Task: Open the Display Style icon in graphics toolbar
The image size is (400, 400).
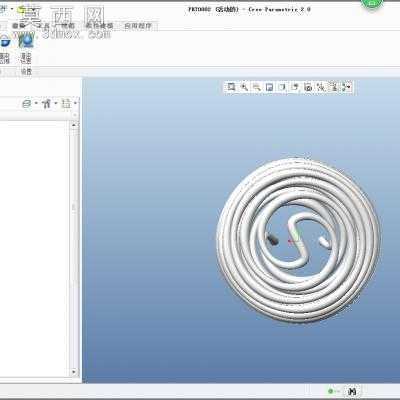Action: pyautogui.click(x=282, y=87)
